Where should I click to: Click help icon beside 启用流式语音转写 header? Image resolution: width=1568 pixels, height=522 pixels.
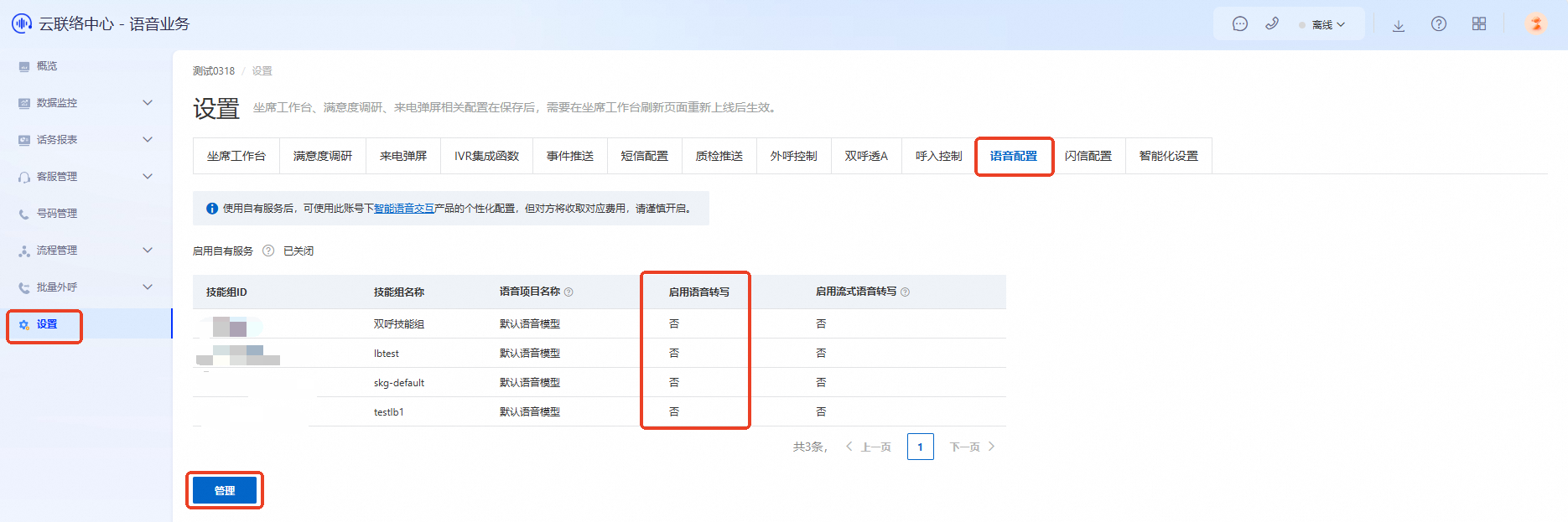point(905,292)
